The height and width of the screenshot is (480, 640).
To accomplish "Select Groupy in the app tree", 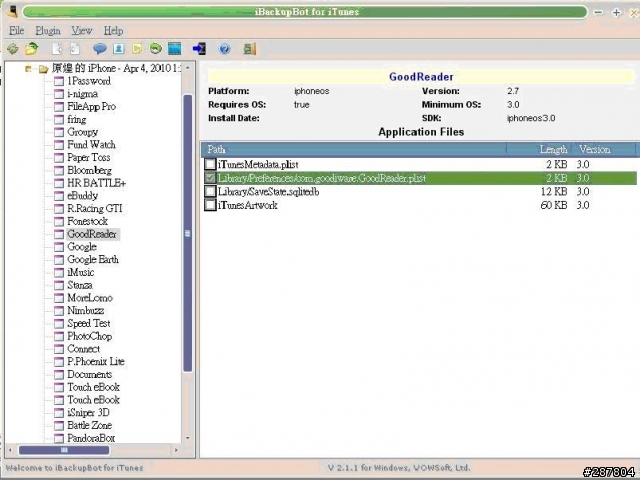I will (x=82, y=132).
